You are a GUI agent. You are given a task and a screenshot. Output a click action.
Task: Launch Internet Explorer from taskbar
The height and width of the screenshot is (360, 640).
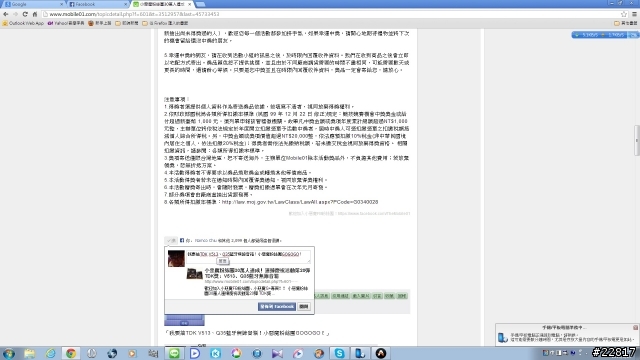click(x=50, y=353)
